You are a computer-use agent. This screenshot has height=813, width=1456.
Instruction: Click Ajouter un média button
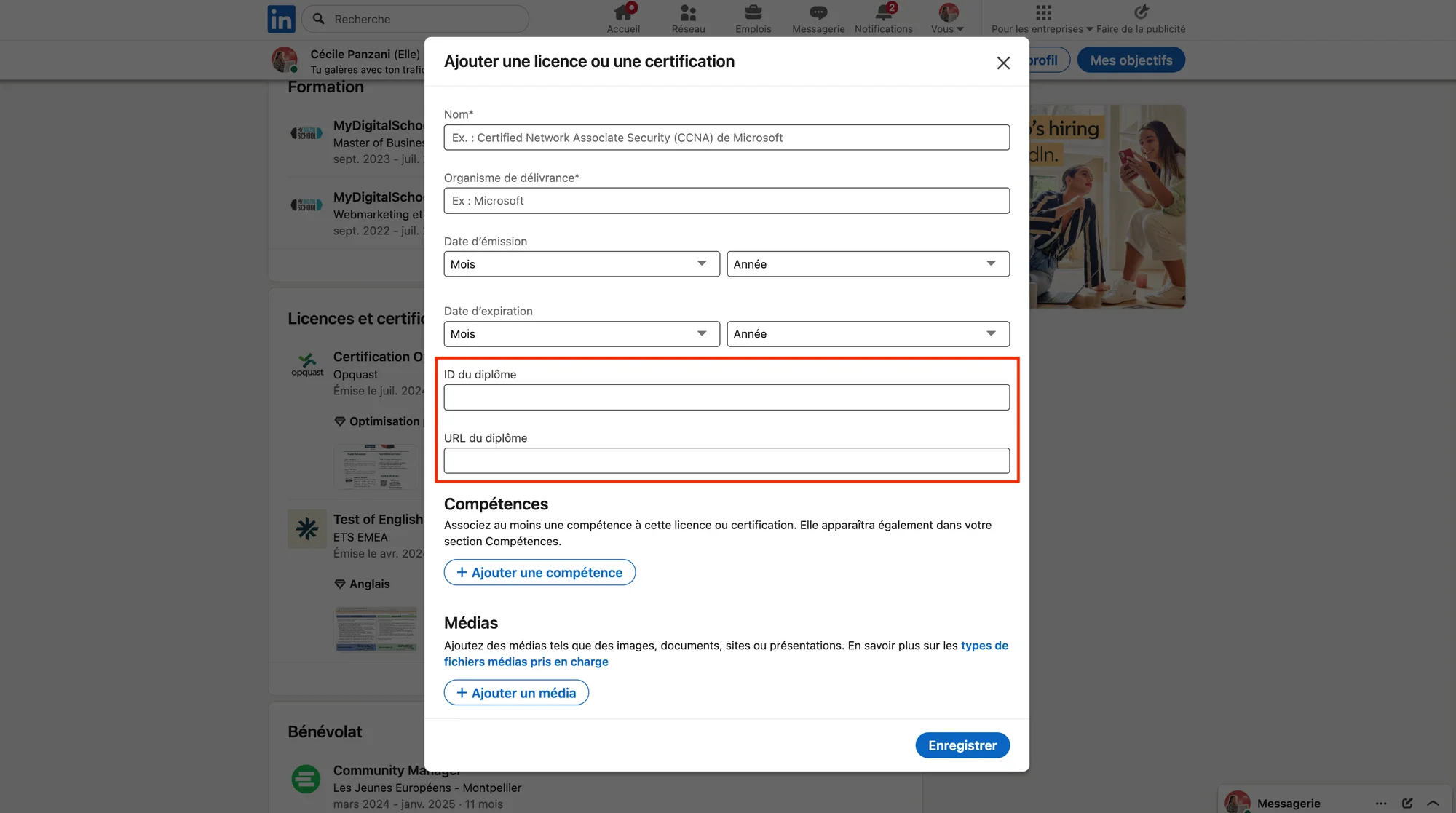point(516,693)
